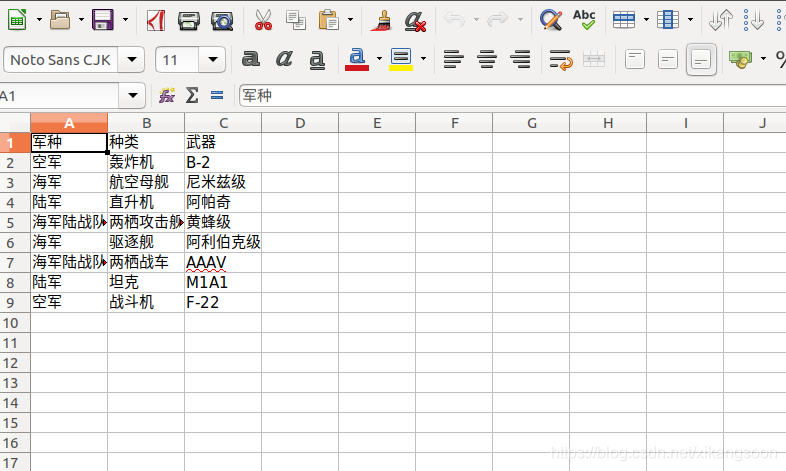The width and height of the screenshot is (786, 471).
Task: Toggle Align Right
Action: [x=520, y=60]
